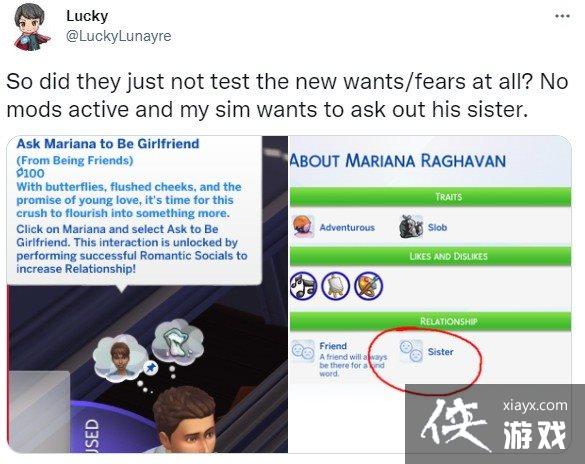Click the Adventurous trait icon
This screenshot has width=585, height=464.
(x=303, y=227)
